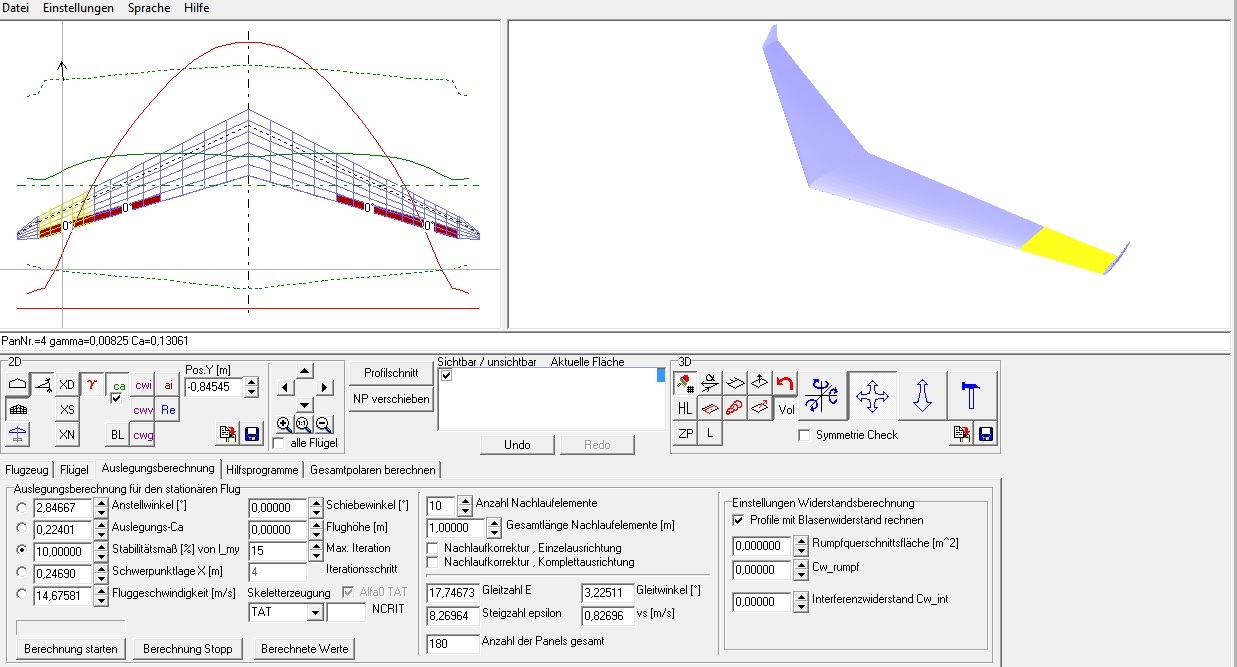
Task: Toggle the Vol button in 3D panel
Action: tap(786, 408)
